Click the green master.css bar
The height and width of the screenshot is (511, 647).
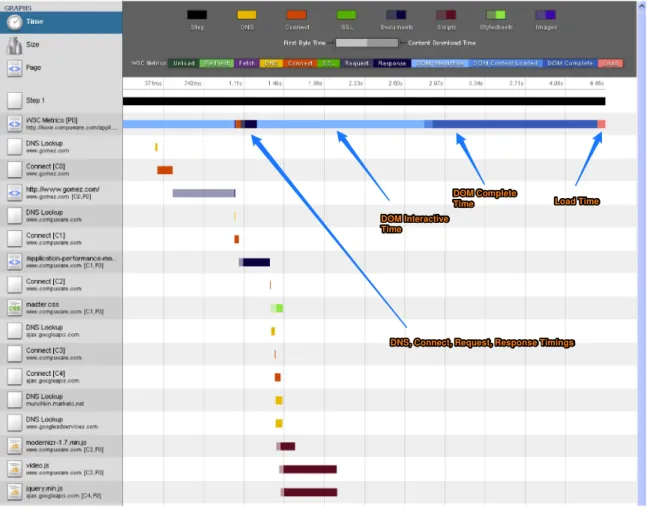tap(277, 308)
